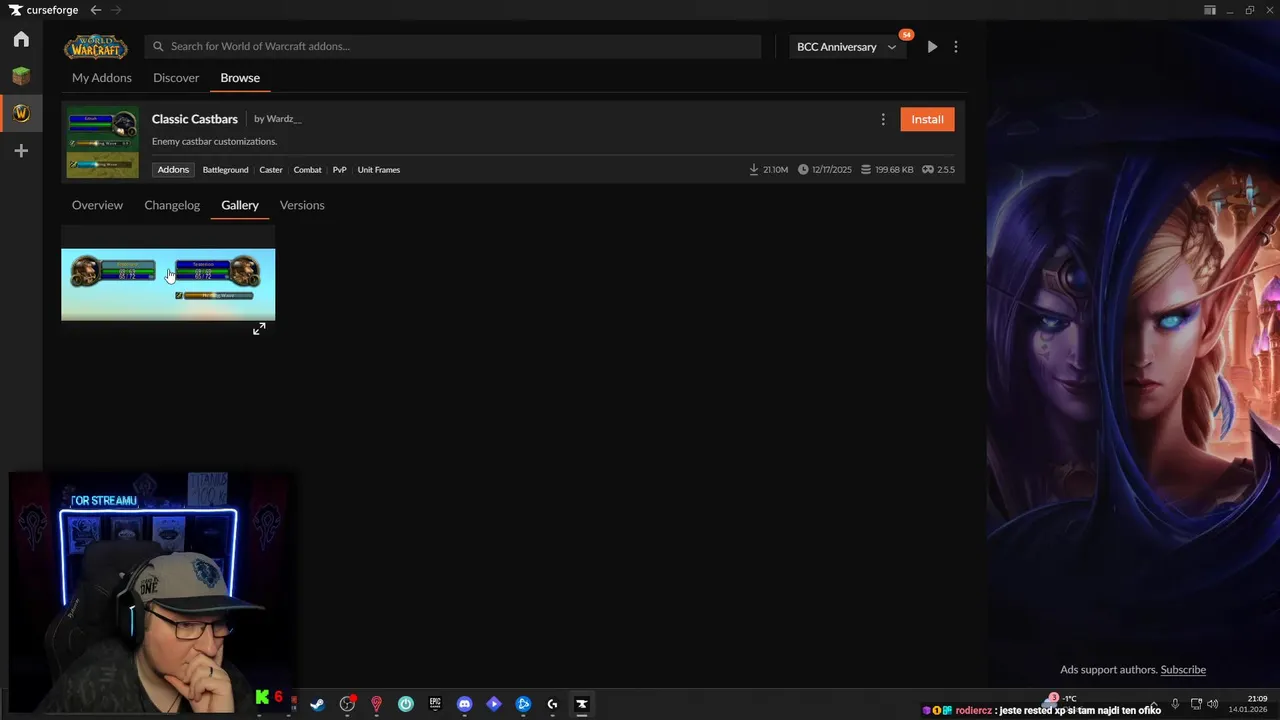Open Logitech G Hub from taskbar
Viewport: 1280px width, 720px height.
click(552, 704)
